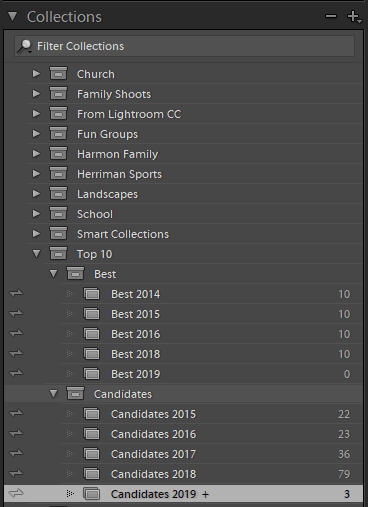Click the Best 2014 collection stack icon

coord(92,294)
